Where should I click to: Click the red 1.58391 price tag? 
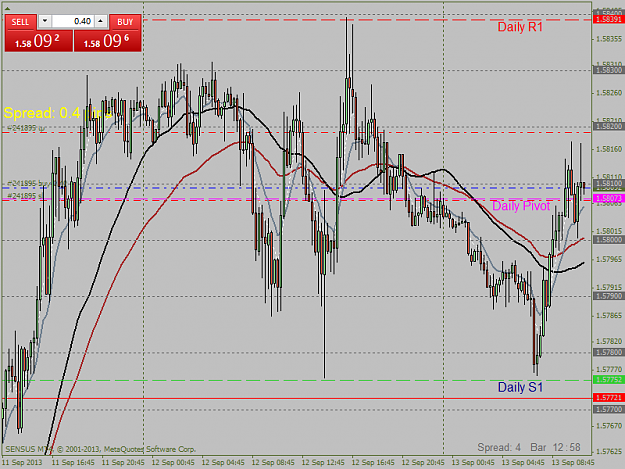coord(608,20)
